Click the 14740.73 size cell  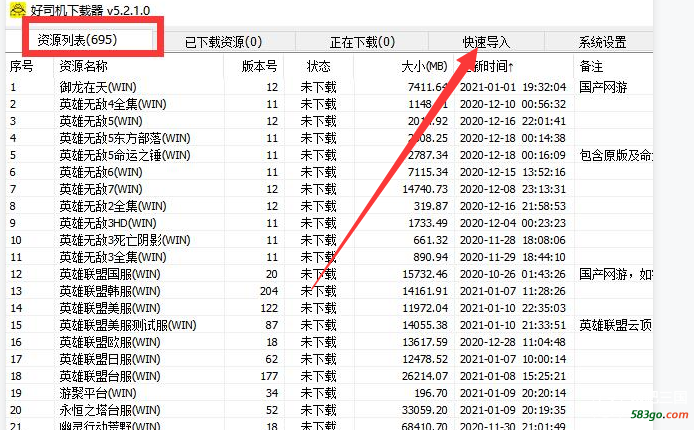coord(425,189)
